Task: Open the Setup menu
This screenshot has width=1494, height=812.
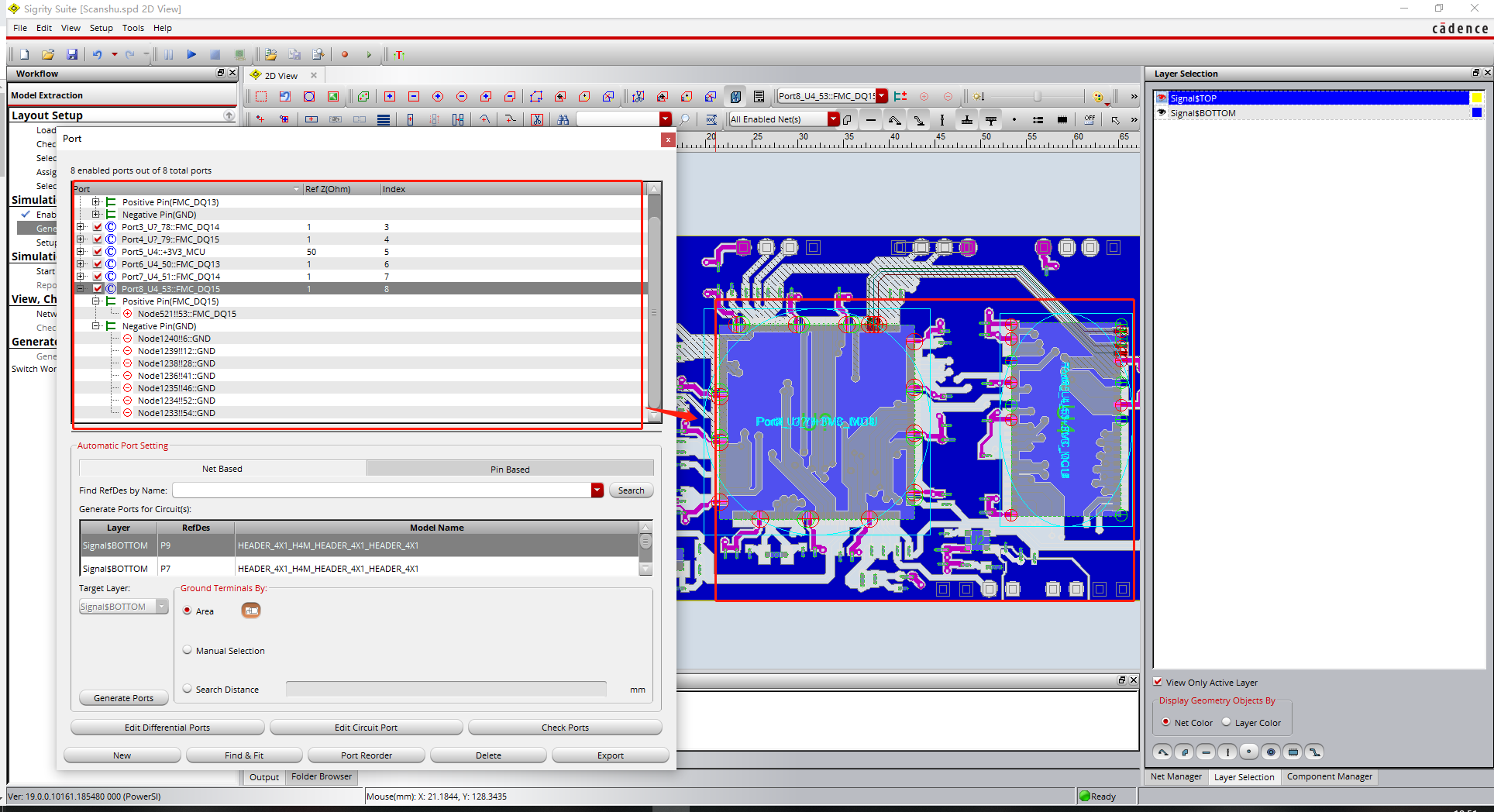Action: (101, 28)
